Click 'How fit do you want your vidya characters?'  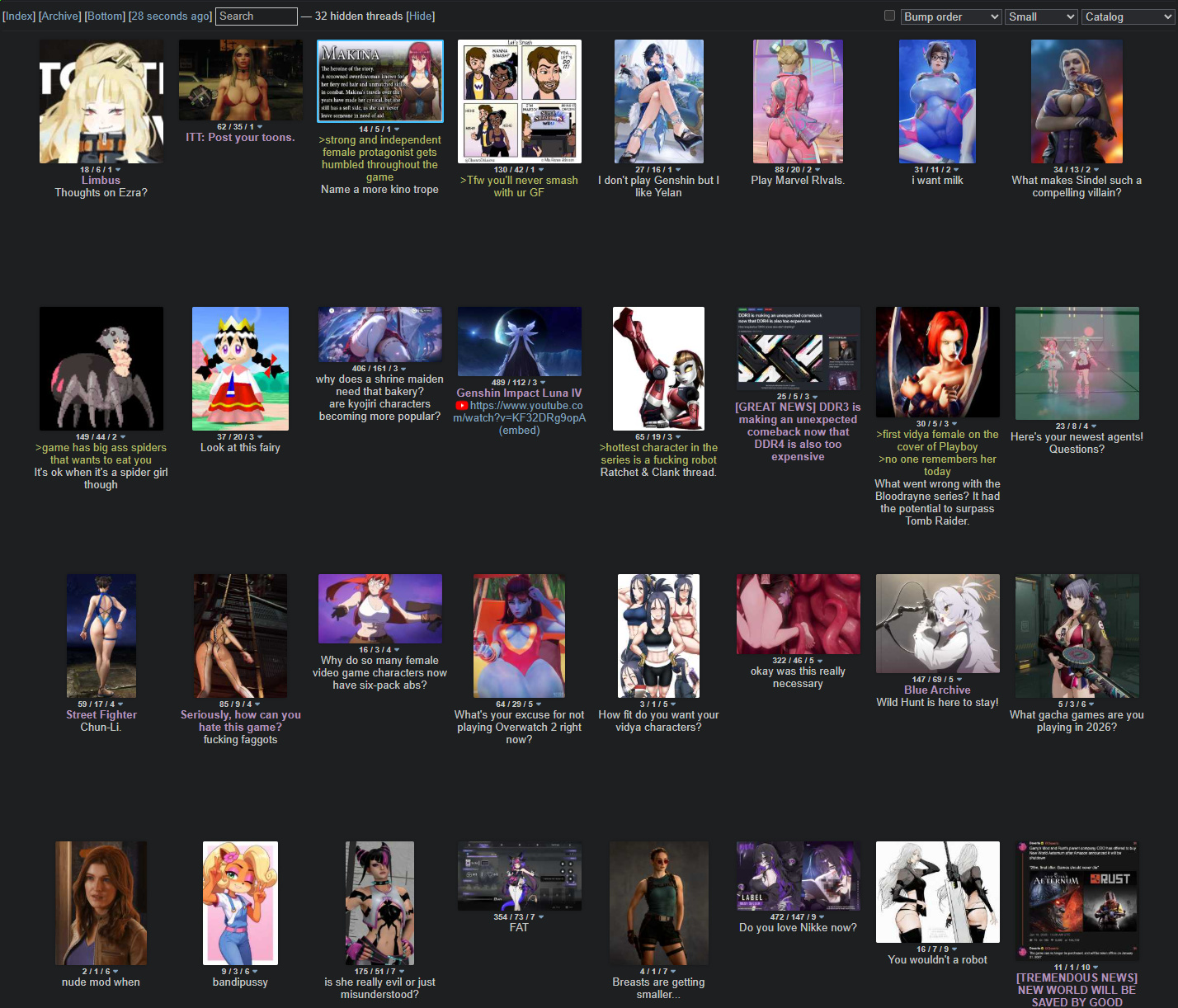658,721
